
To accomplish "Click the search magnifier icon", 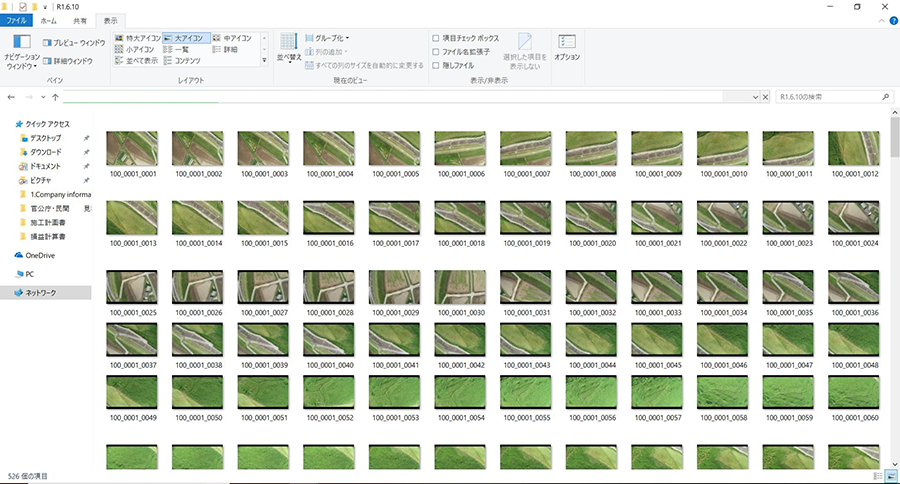I will [x=886, y=97].
